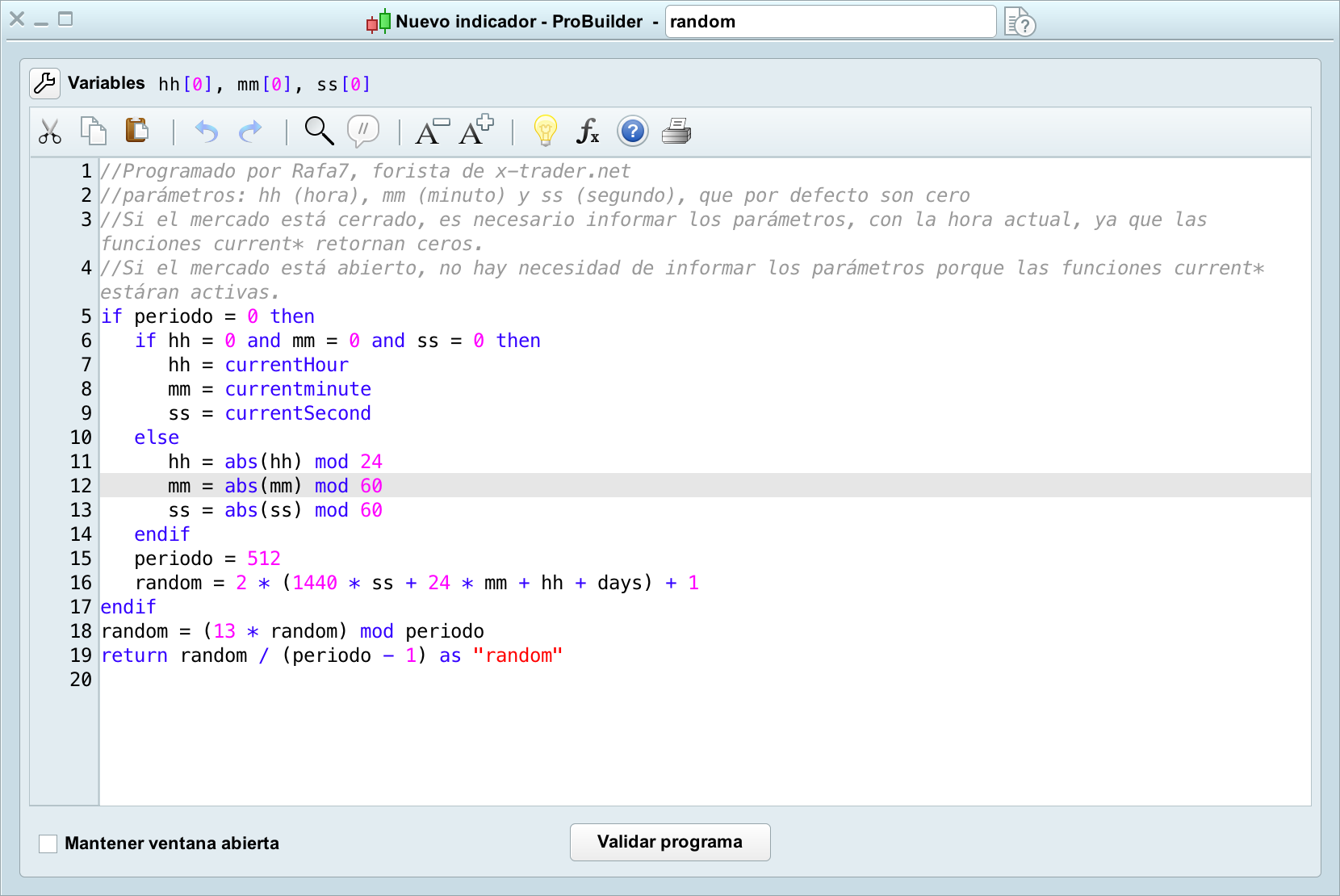
Task: Click the Variables label in header
Action: (x=107, y=83)
